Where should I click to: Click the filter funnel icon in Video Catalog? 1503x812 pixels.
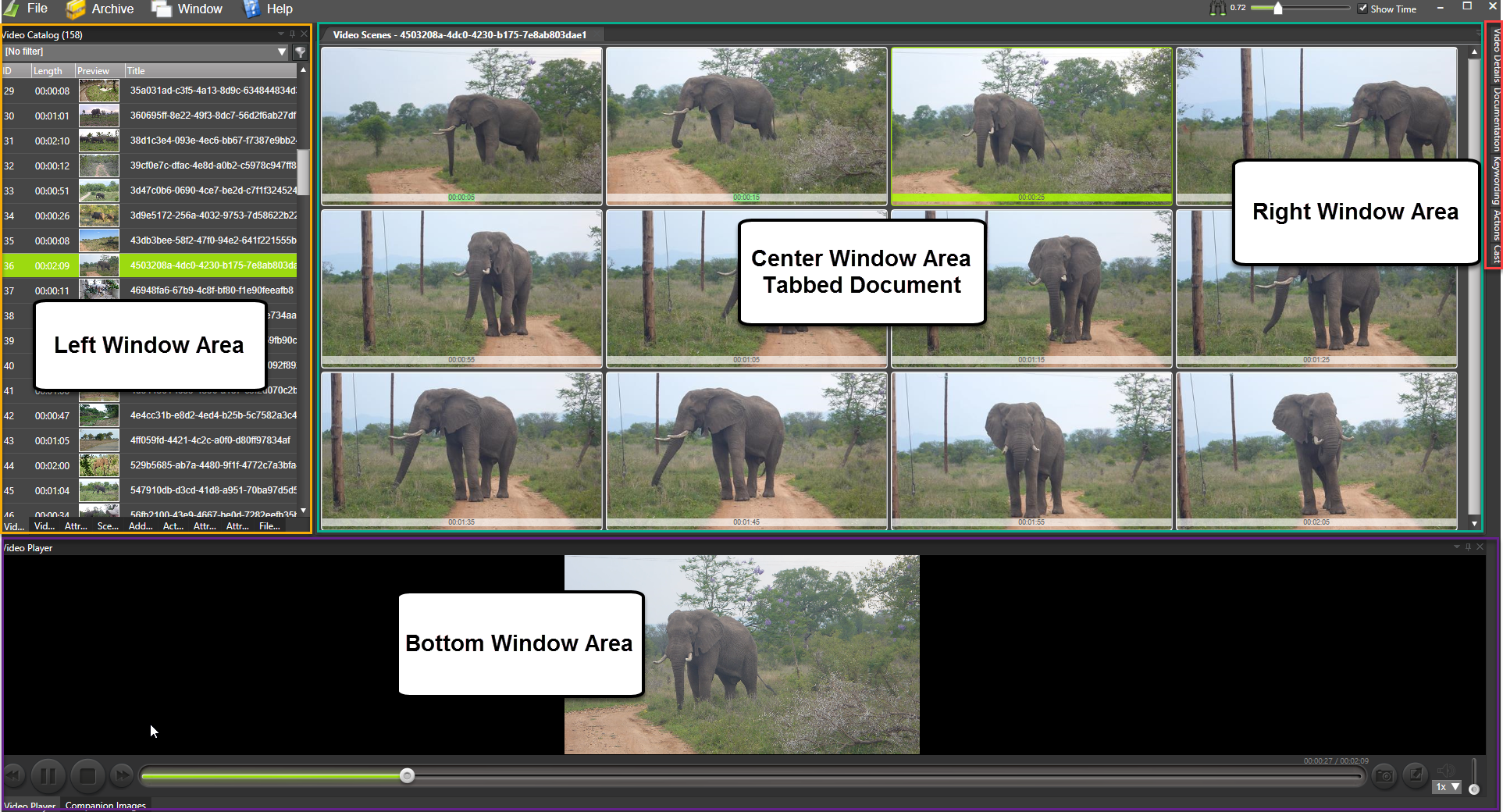pos(300,52)
